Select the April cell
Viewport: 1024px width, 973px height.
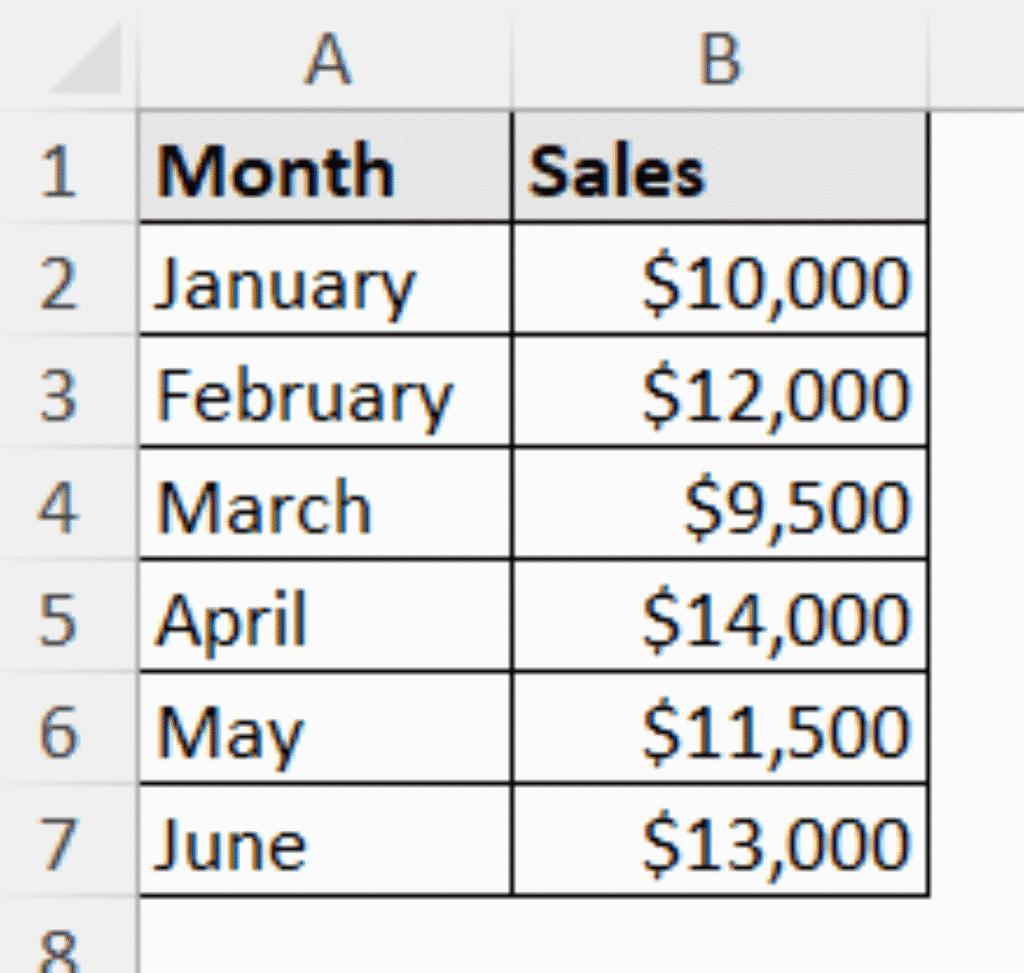coord(326,618)
